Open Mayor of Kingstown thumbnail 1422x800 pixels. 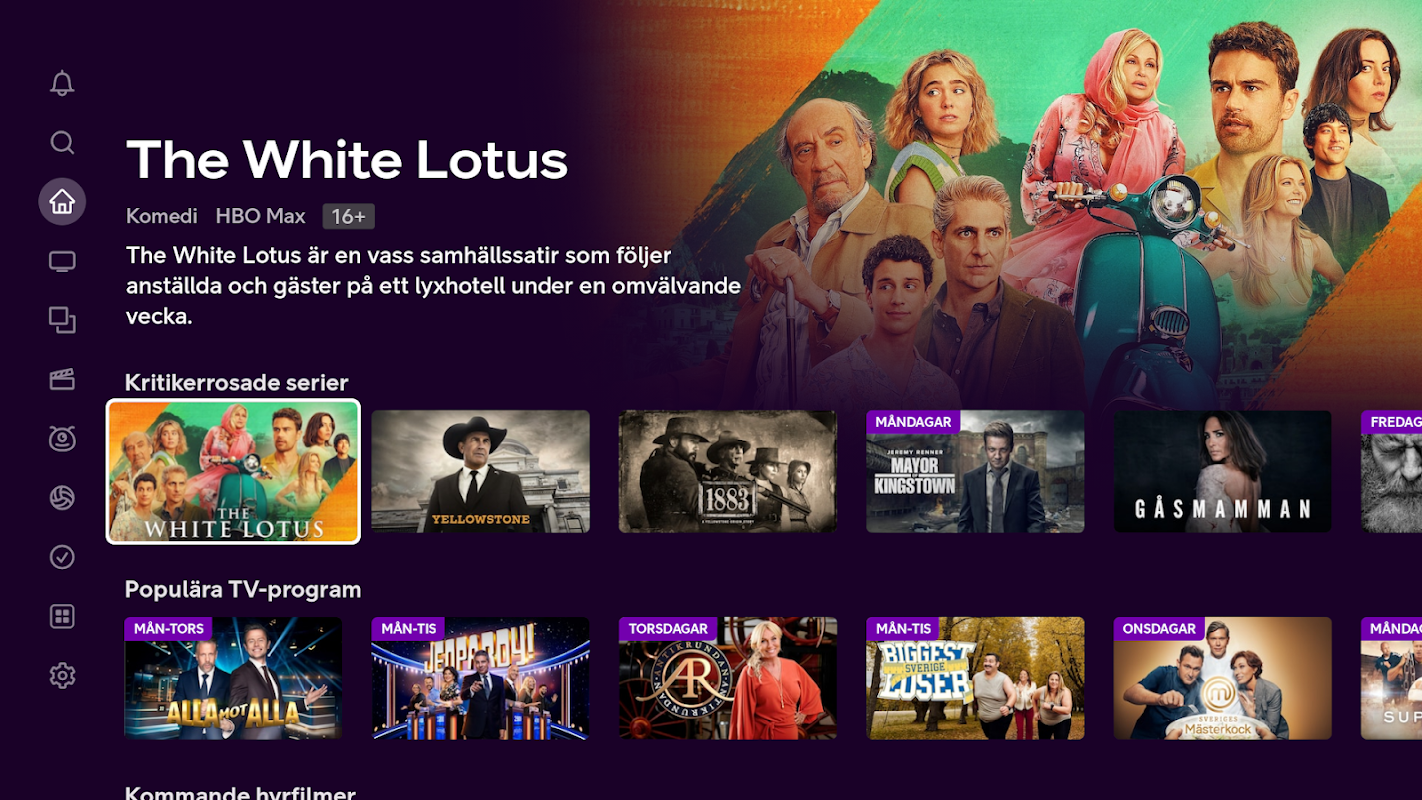coord(975,471)
